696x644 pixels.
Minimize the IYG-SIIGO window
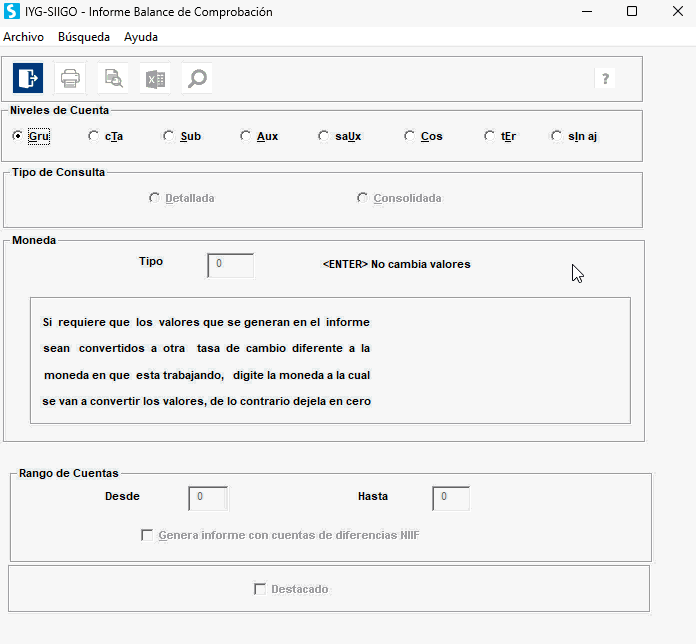tap(587, 12)
